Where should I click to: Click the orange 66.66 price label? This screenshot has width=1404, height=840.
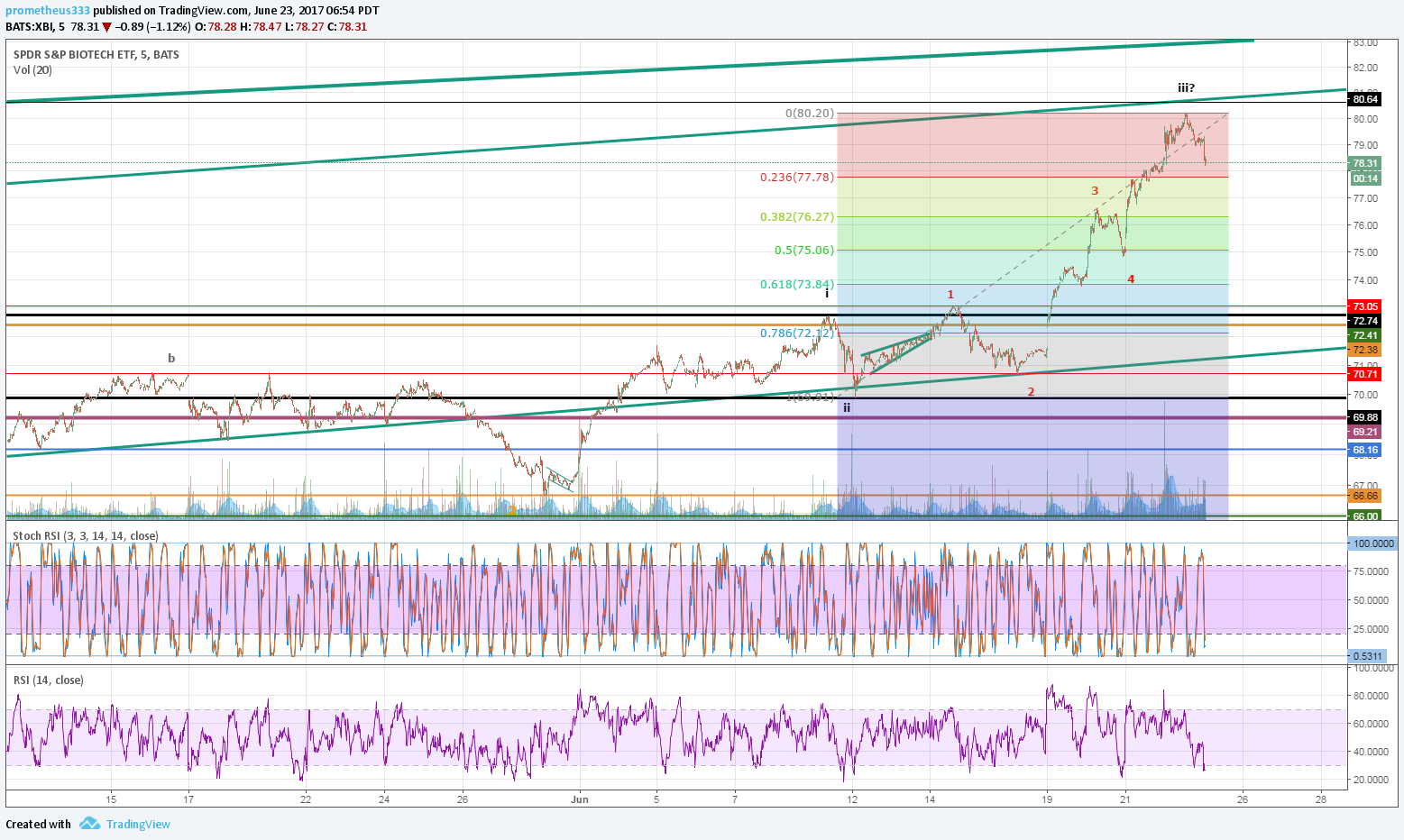1365,496
